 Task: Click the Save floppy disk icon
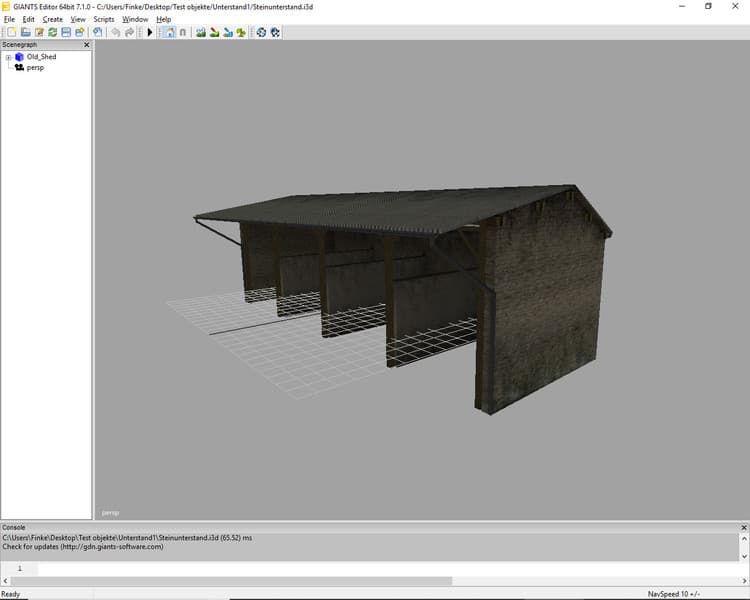pyautogui.click(x=66, y=32)
